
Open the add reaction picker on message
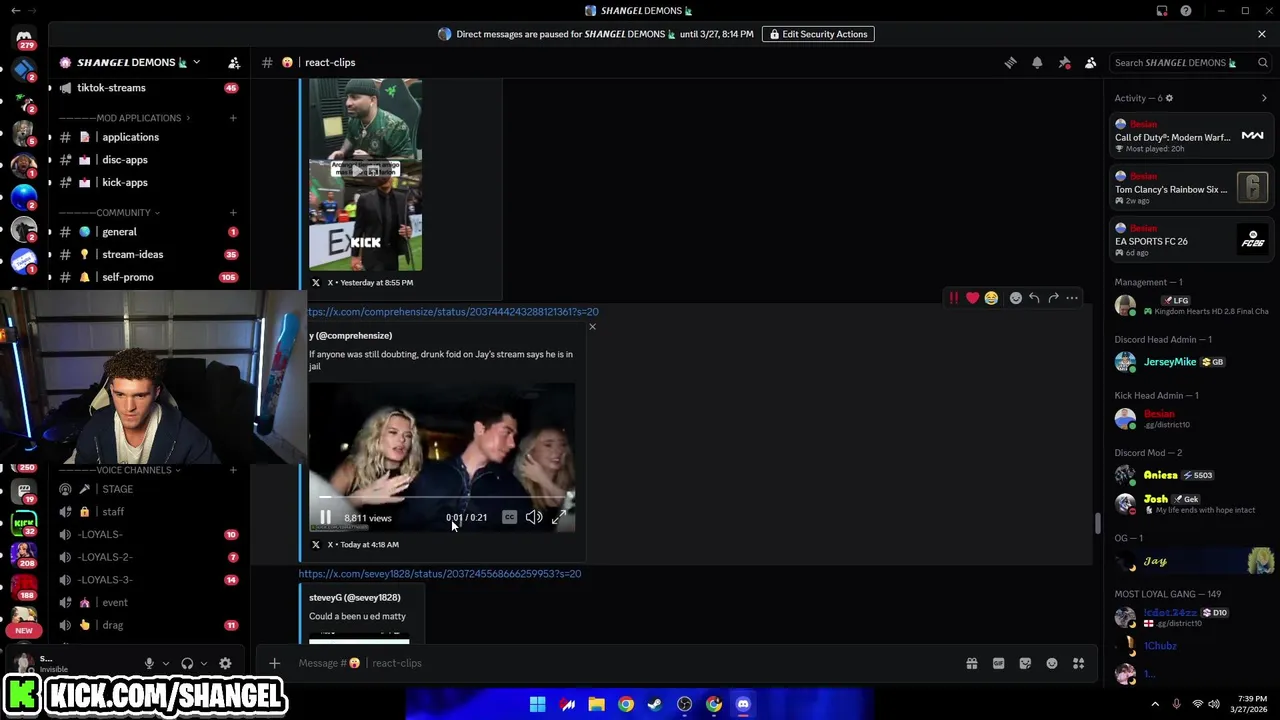coord(1016,298)
